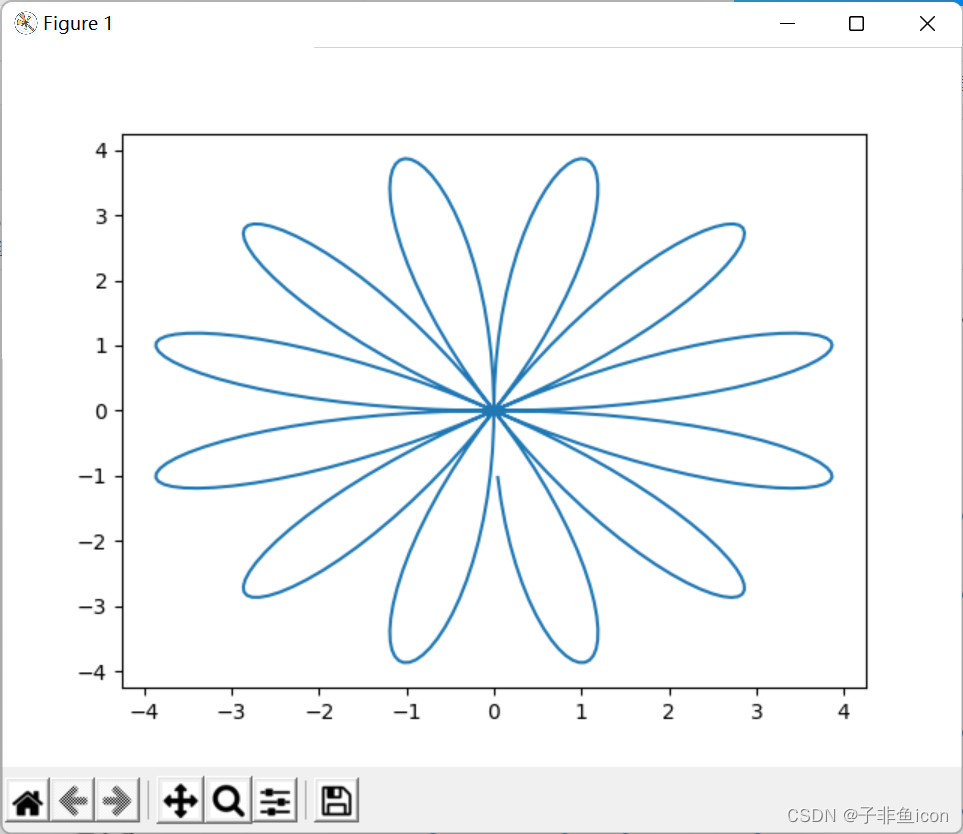
Task: Close the Figure 1 window
Action: (927, 23)
